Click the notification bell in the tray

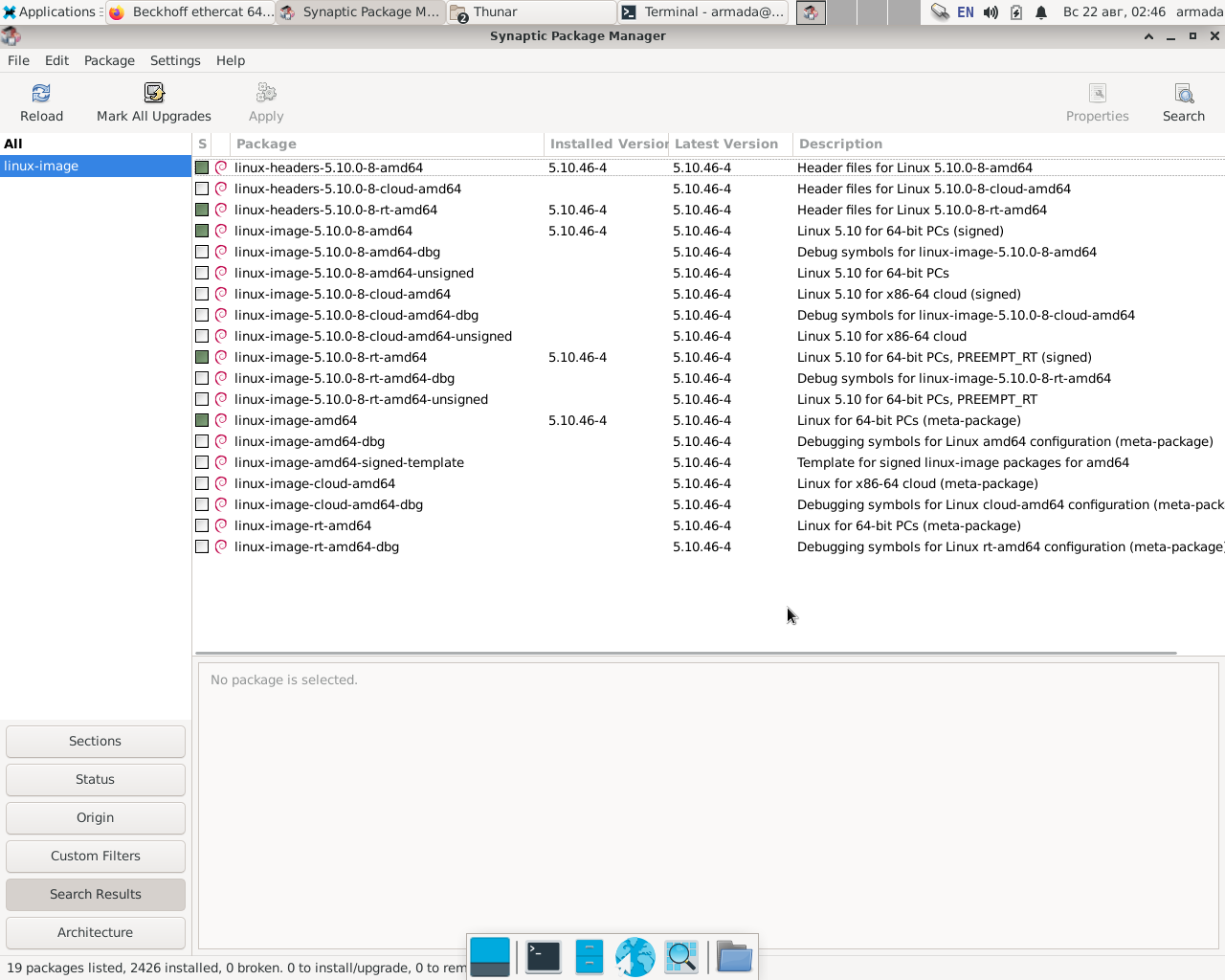1041,12
